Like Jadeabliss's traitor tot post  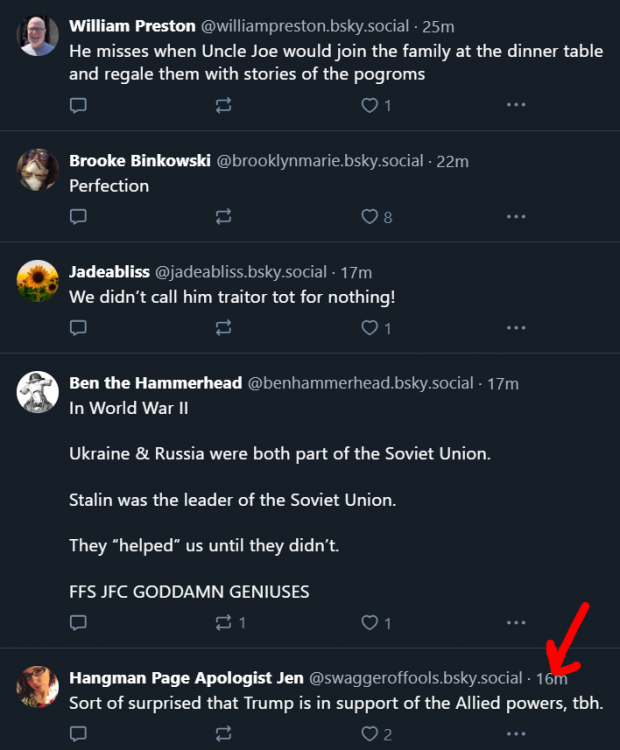pos(369,327)
